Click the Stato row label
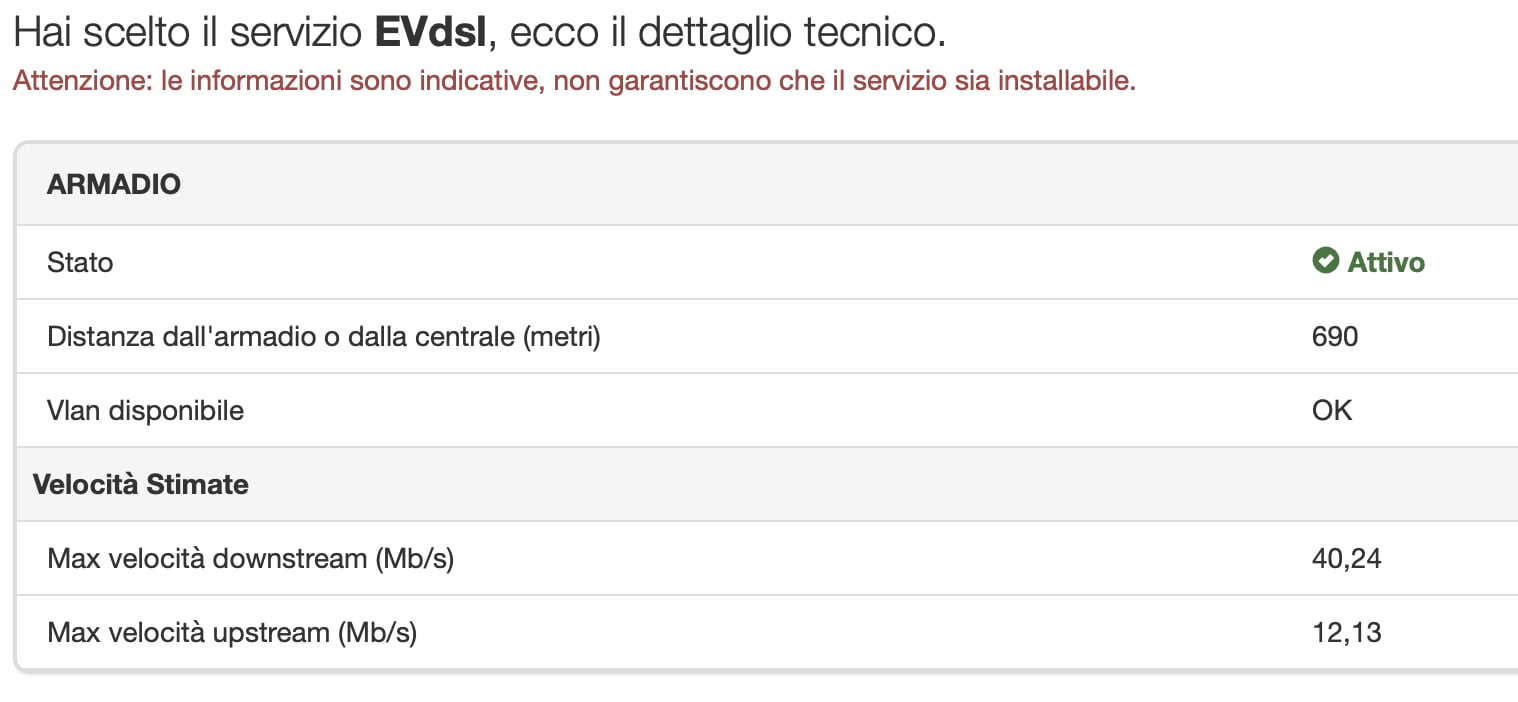1518x702 pixels. click(80, 263)
